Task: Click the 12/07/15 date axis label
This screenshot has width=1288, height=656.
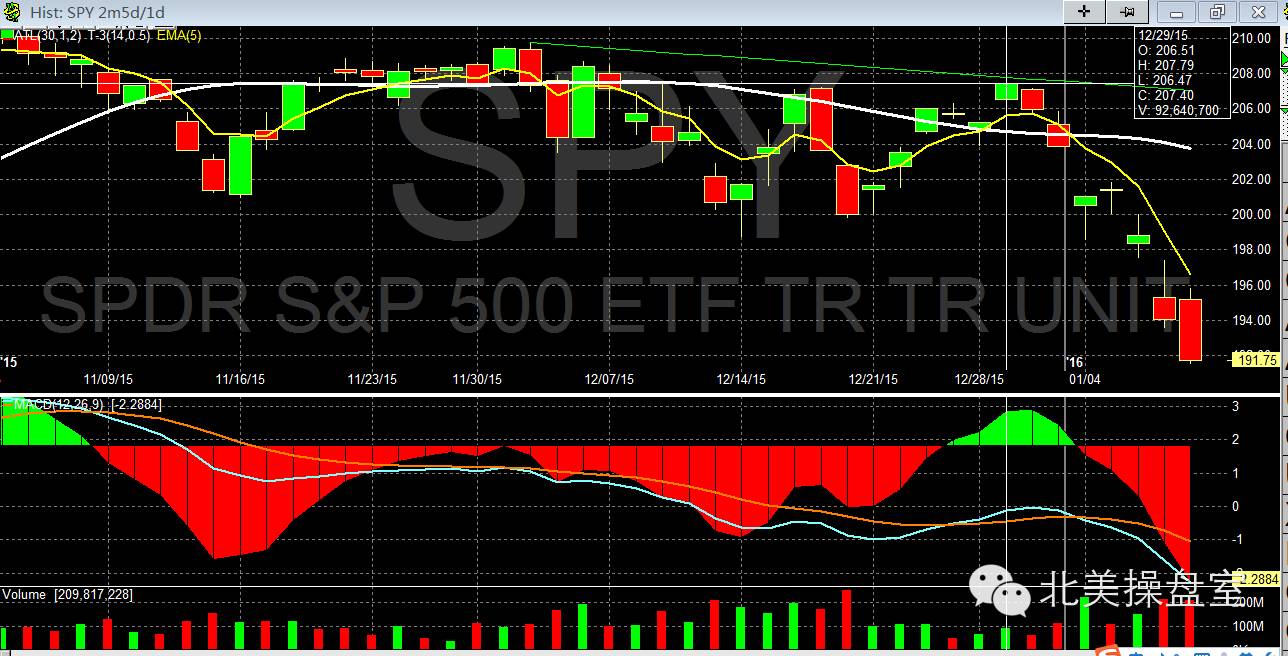Action: click(x=610, y=379)
